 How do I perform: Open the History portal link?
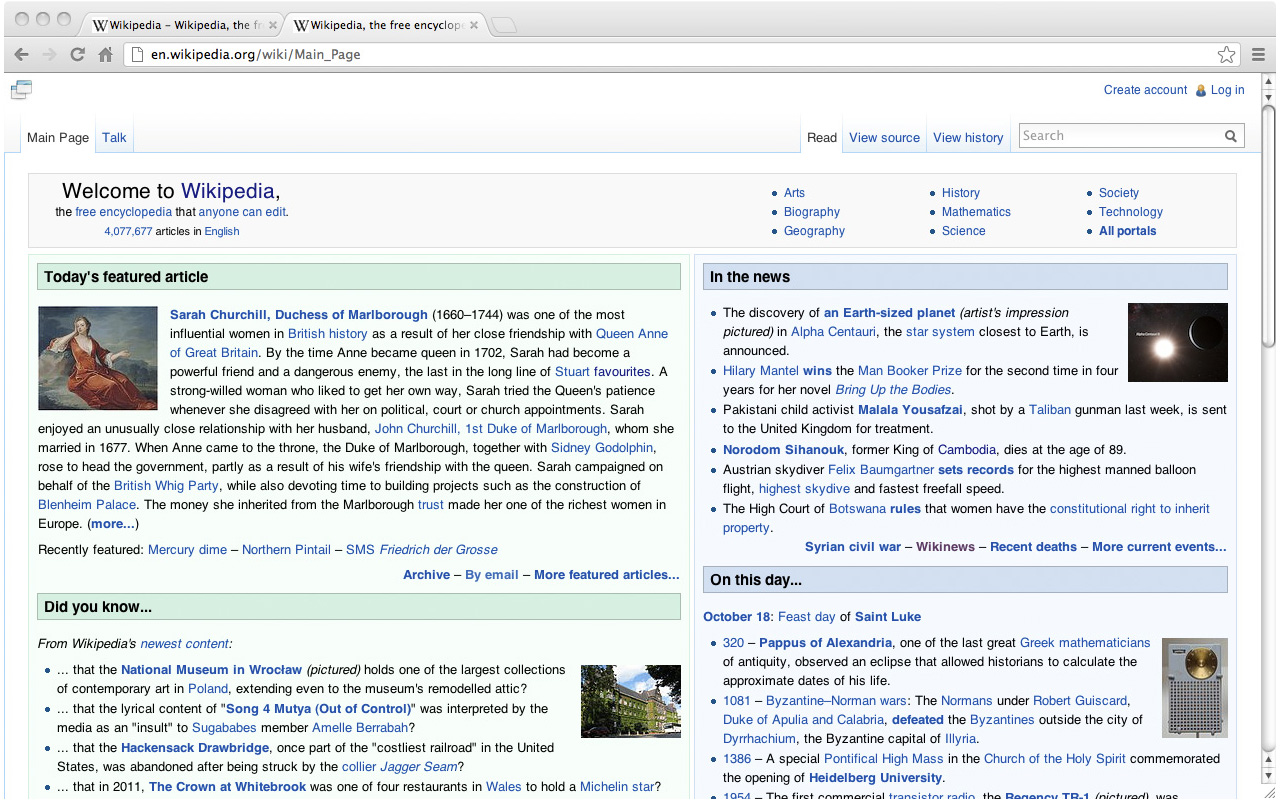click(x=961, y=193)
